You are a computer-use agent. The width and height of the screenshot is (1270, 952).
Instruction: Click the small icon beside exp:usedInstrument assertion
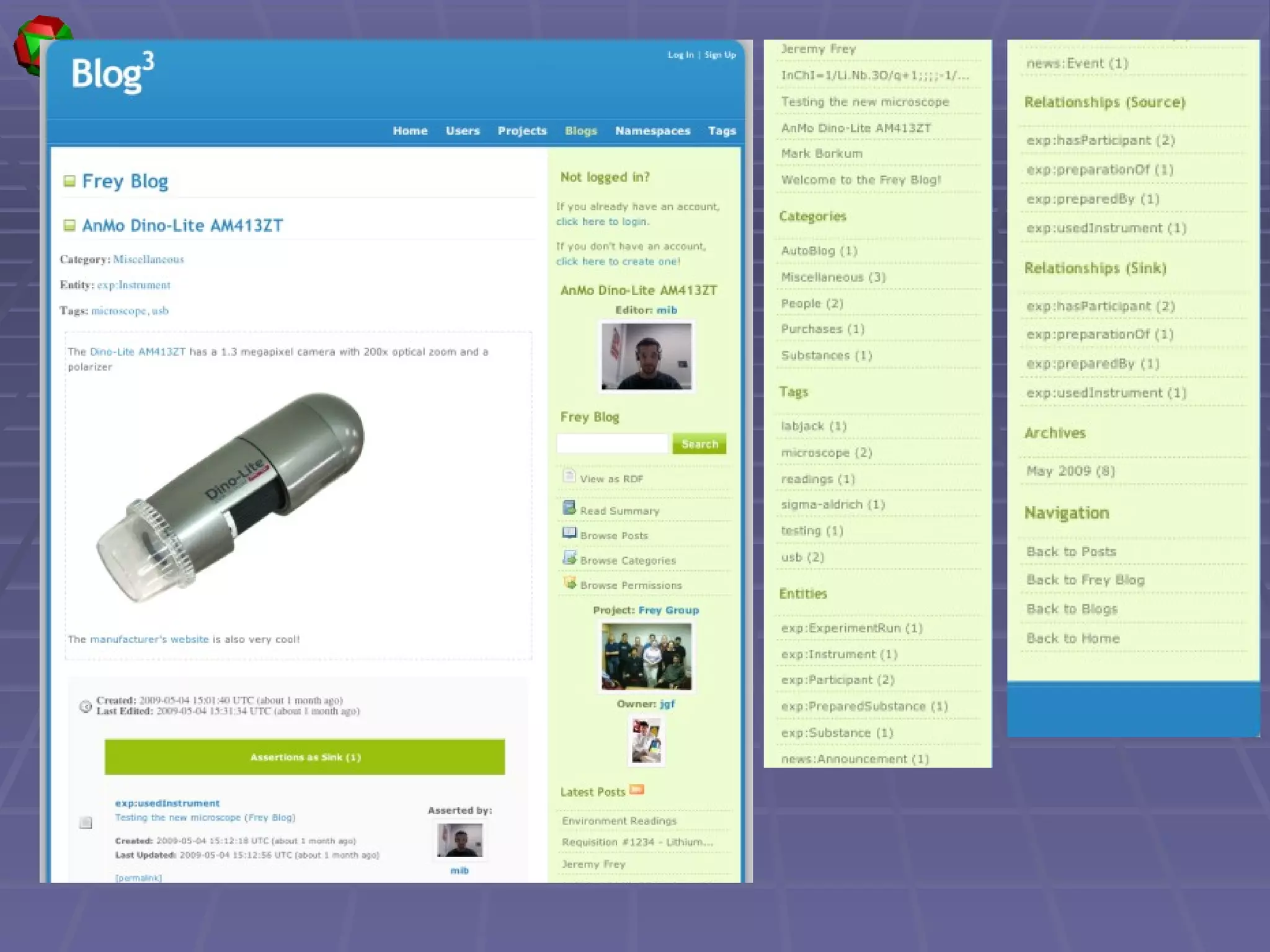click(86, 822)
